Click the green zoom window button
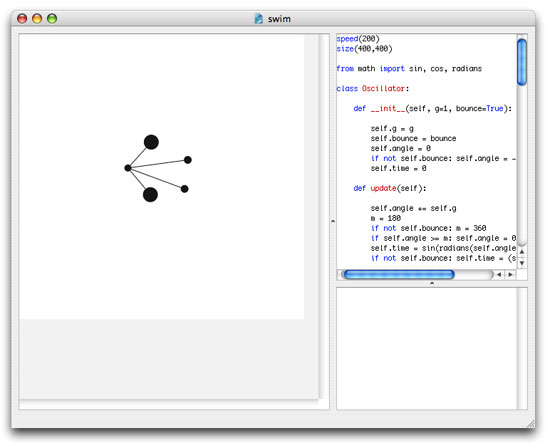The width and height of the screenshot is (550, 443). (52, 19)
